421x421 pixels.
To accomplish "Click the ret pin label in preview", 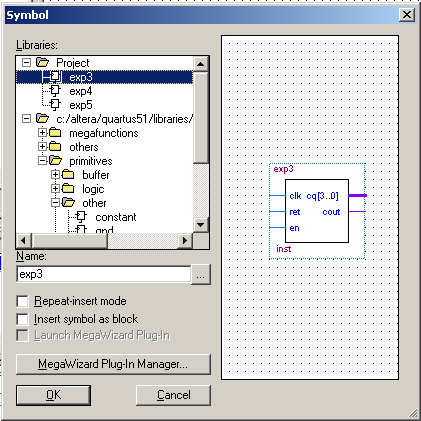I will 295,212.
